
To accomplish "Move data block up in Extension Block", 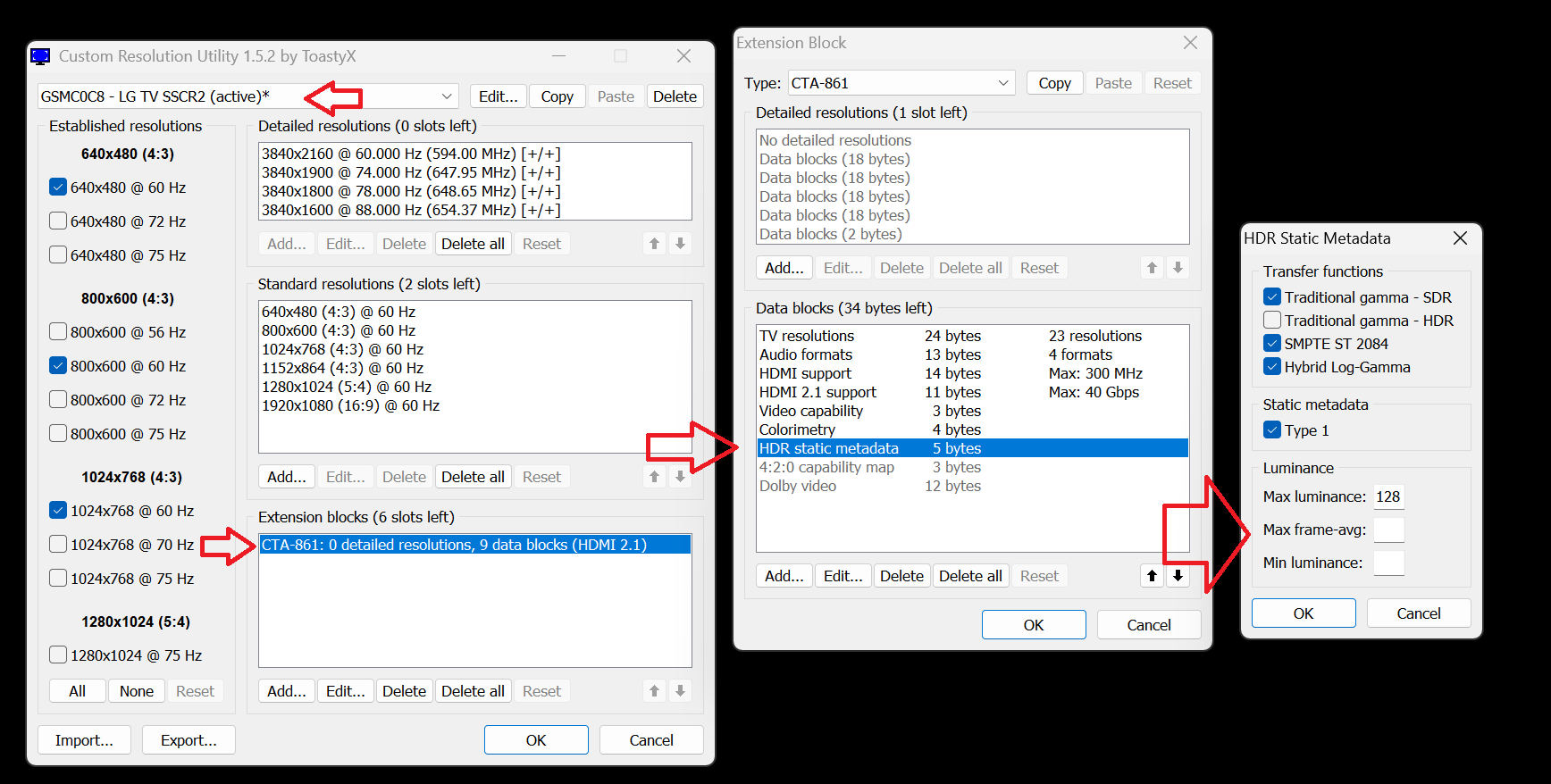I will [x=1152, y=576].
